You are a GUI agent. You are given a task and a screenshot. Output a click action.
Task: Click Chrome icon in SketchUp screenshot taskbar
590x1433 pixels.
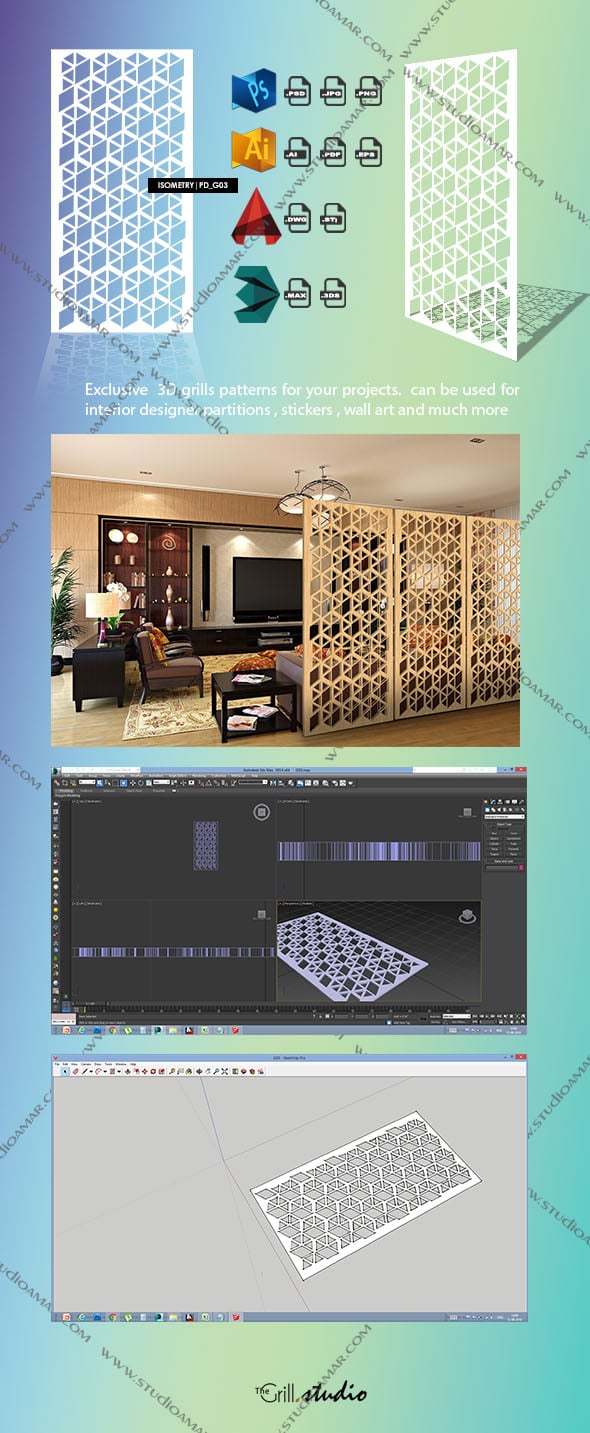tap(113, 1317)
